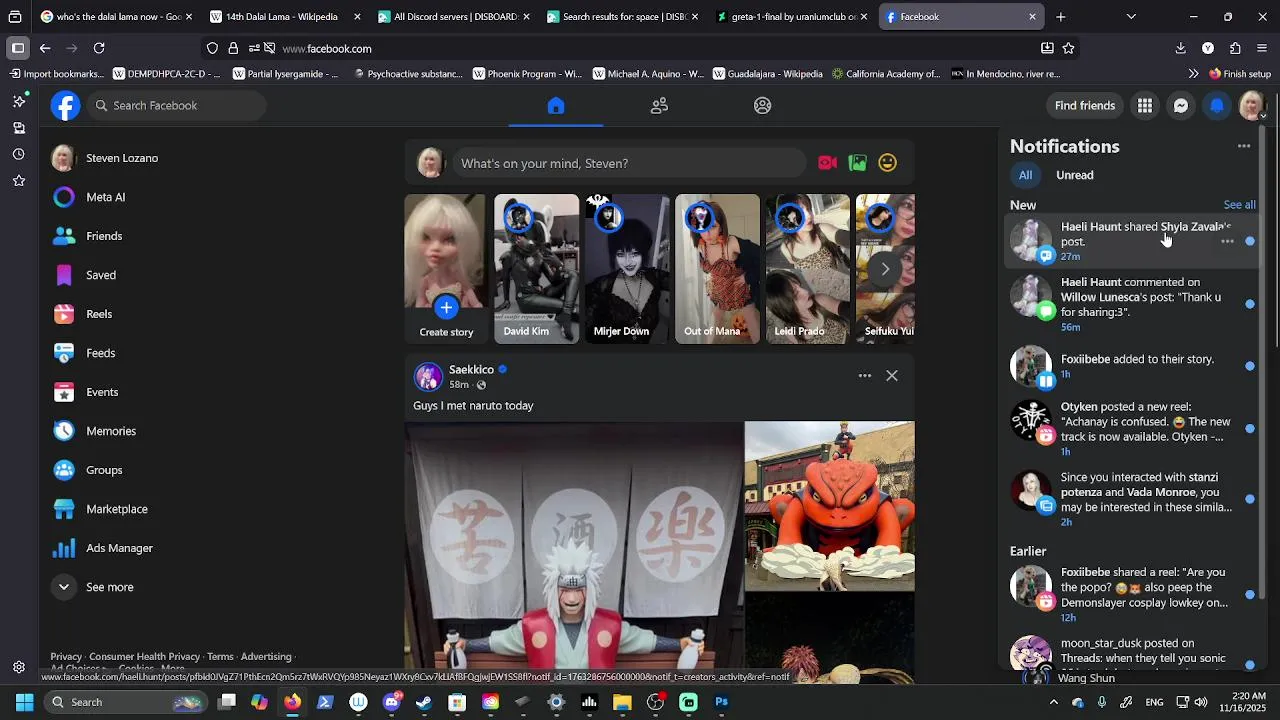This screenshot has height=720, width=1280.
Task: Open browser sidebar settings gear
Action: click(18, 667)
